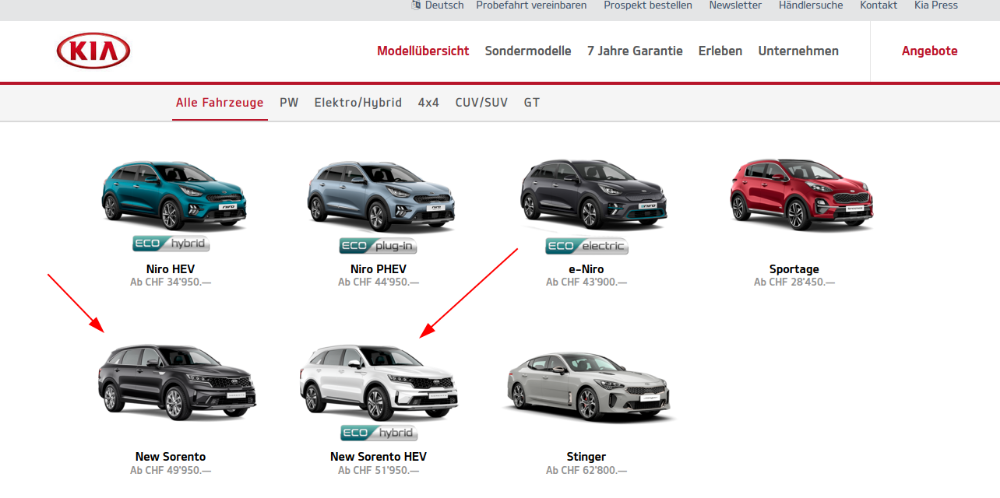Image resolution: width=1000 pixels, height=498 pixels.
Task: Click price Ab CHF 43'900.—
Action: [586, 282]
